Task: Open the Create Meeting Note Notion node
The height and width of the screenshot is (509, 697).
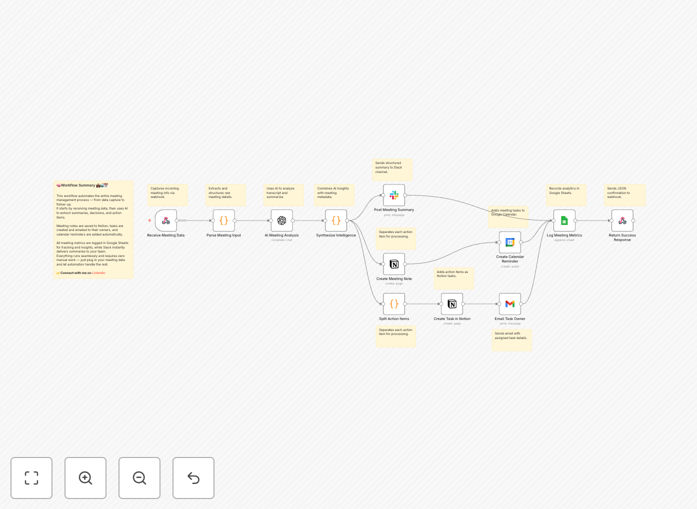Action: (394, 264)
